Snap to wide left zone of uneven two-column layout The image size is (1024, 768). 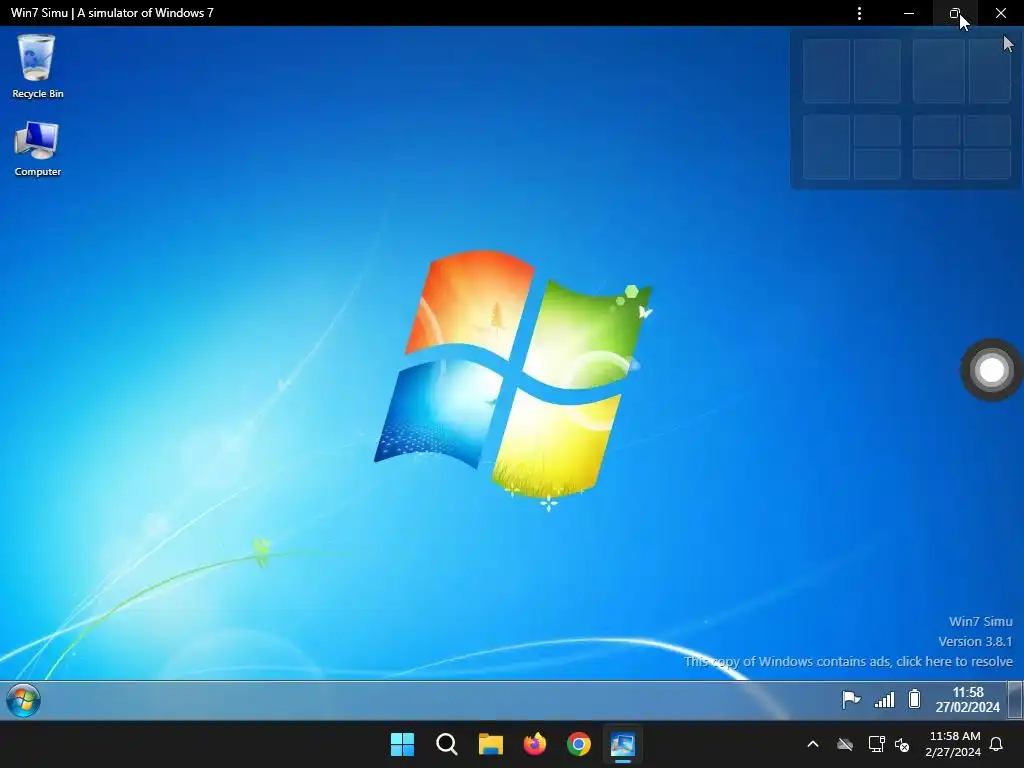tap(938, 71)
